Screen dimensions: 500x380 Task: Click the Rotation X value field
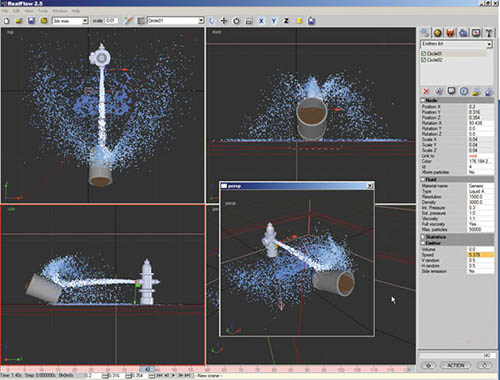point(480,123)
